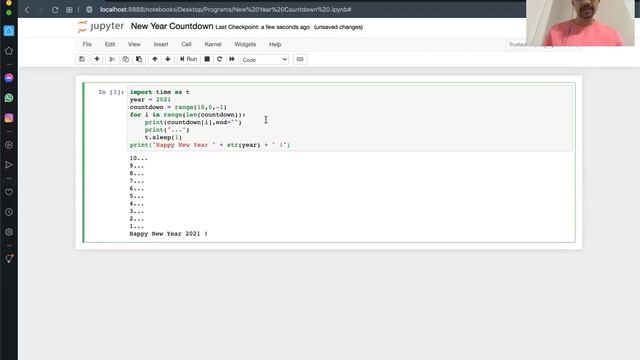Open Instagram in the sidebar
This screenshot has width=640, height=360.
pos(9,118)
